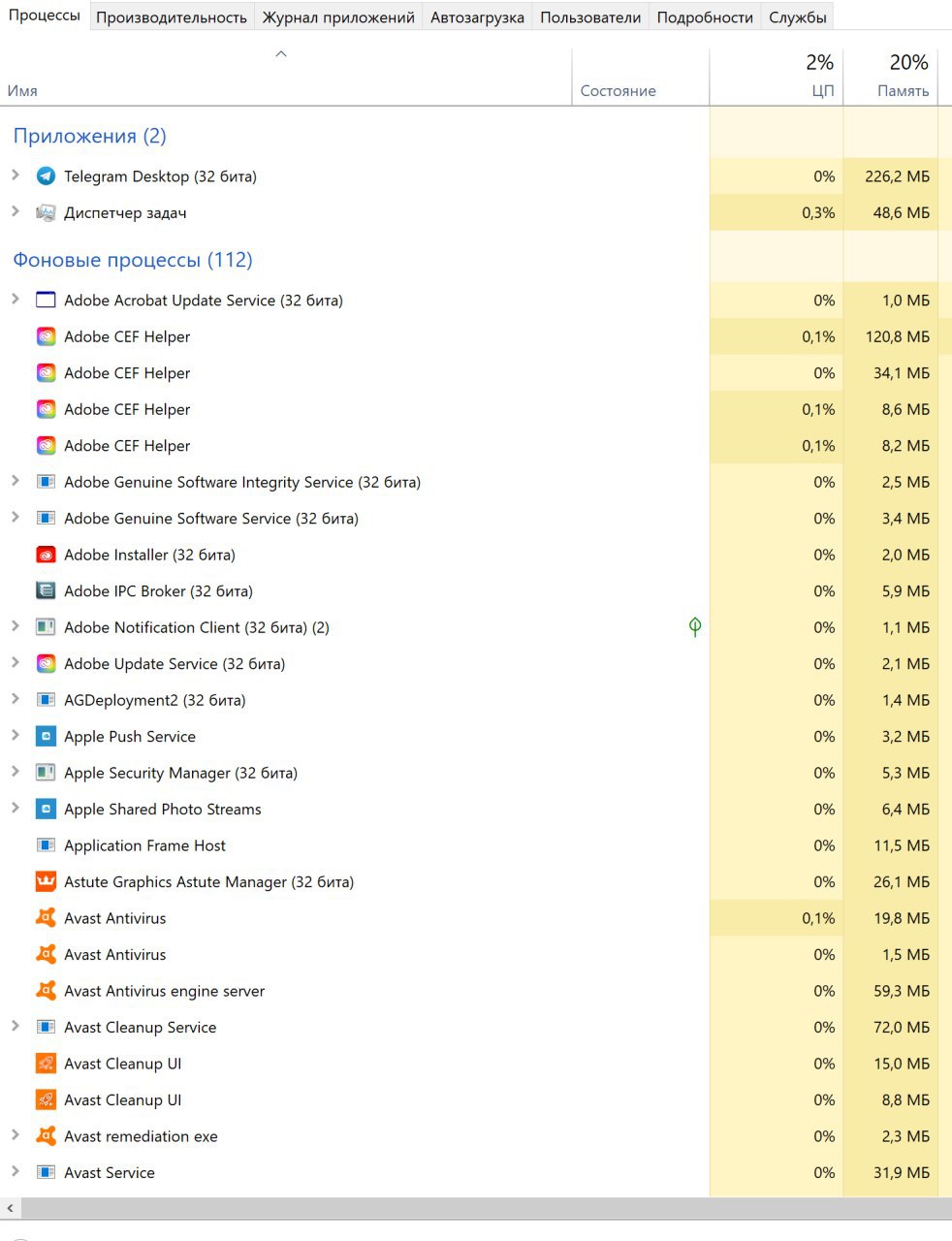This screenshot has height=1241, width=952.
Task: Click the horizontal scrollbar left arrow
Action: [10, 1208]
